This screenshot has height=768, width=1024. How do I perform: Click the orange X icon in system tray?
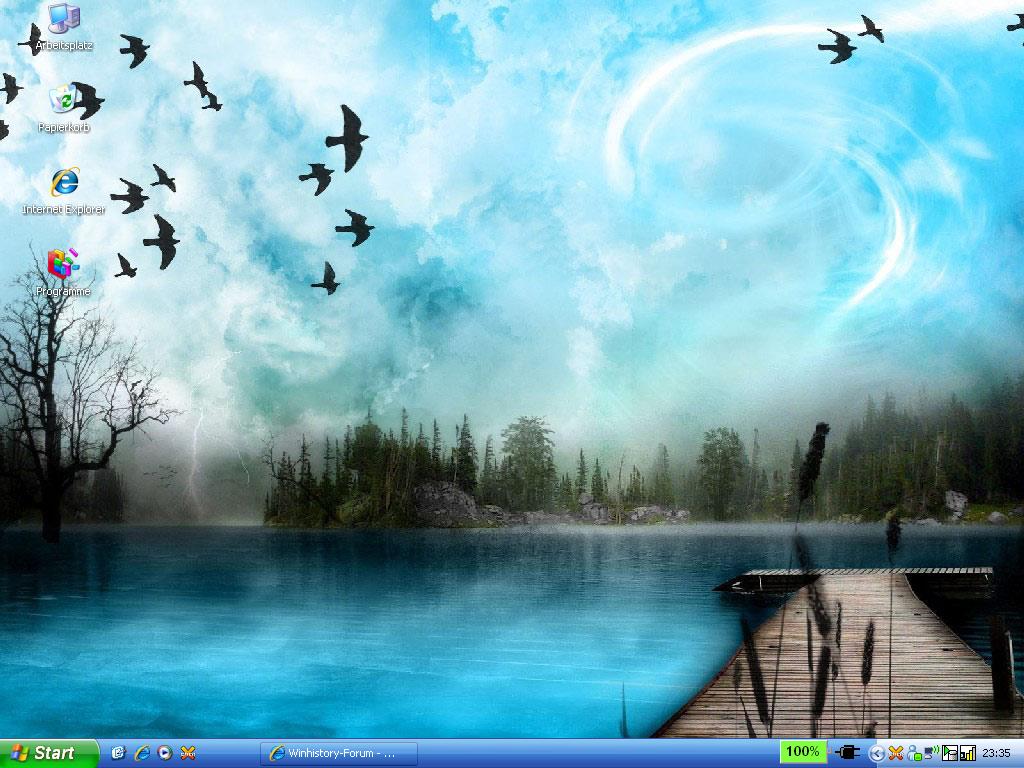pyautogui.click(x=896, y=753)
